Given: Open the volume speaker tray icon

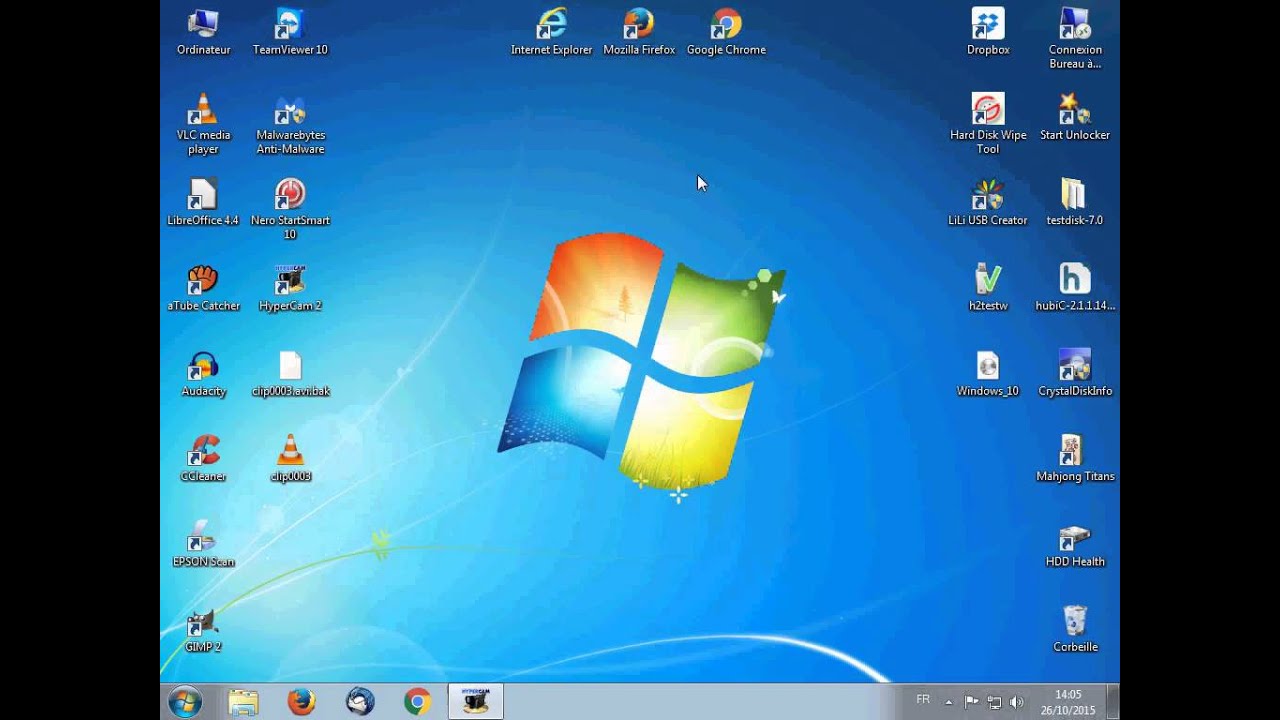Looking at the screenshot, I should click(1017, 702).
